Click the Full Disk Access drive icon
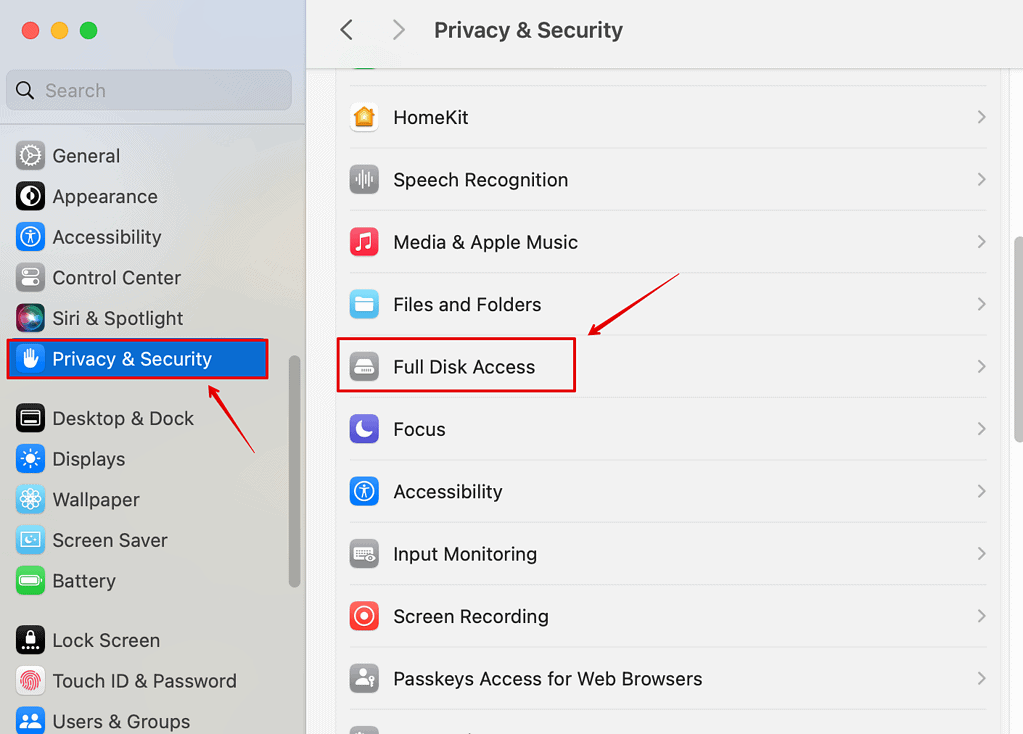This screenshot has width=1023, height=734. 364,367
